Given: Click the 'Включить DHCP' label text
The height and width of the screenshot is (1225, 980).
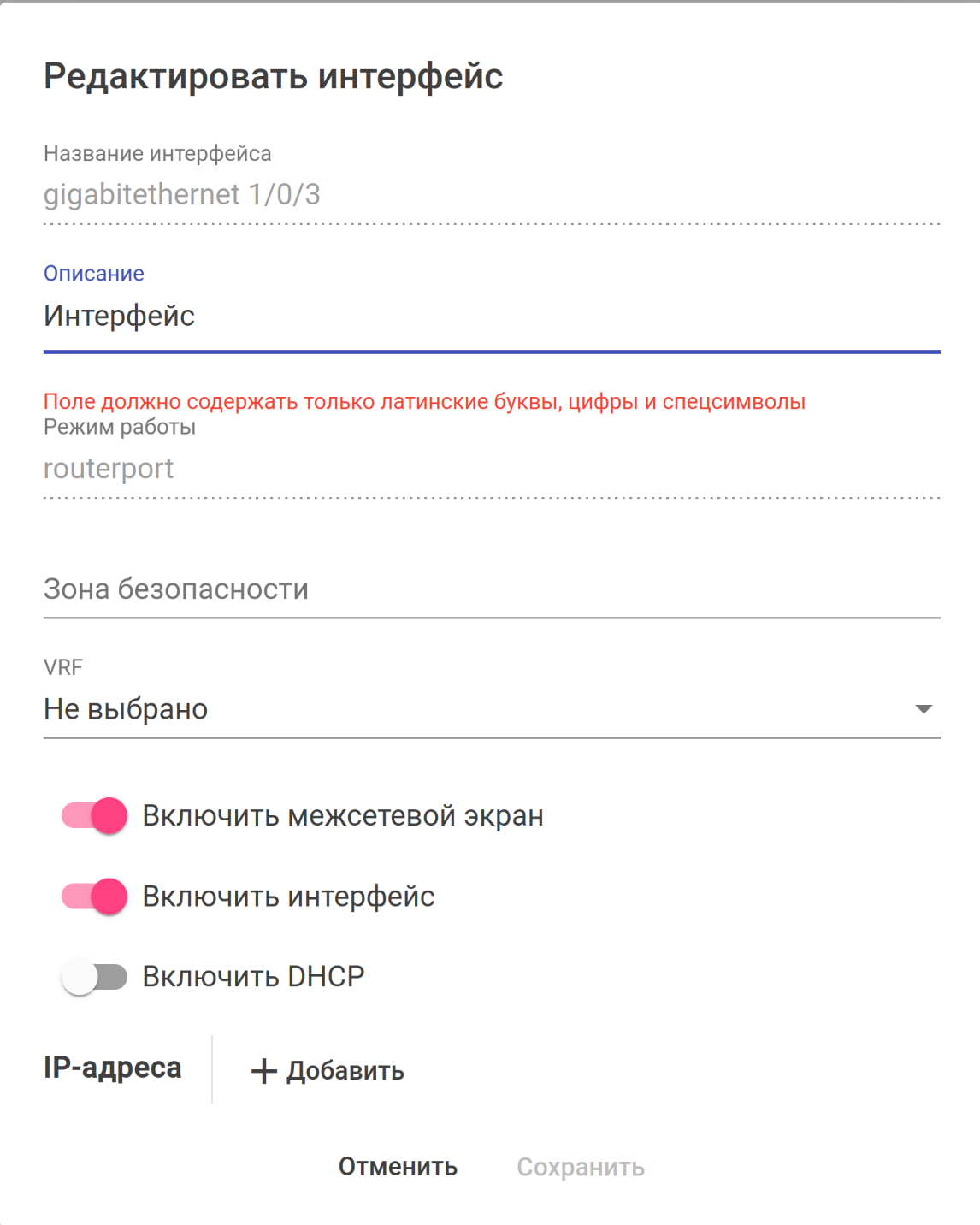Looking at the screenshot, I should (253, 977).
